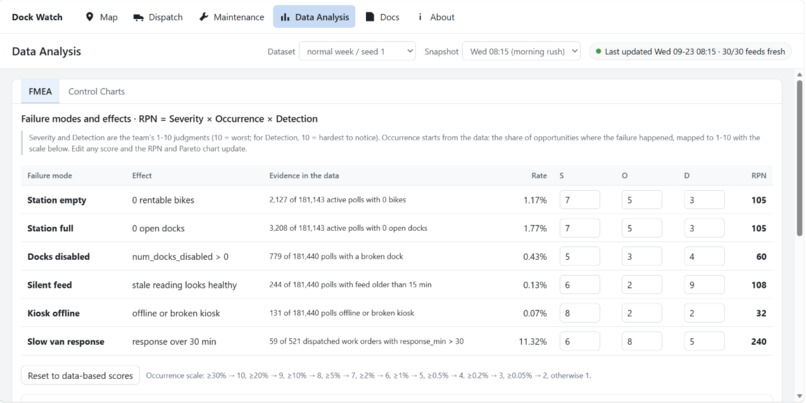The width and height of the screenshot is (806, 403).
Task: Click the Data Analysis page heading
Action: (x=46, y=51)
